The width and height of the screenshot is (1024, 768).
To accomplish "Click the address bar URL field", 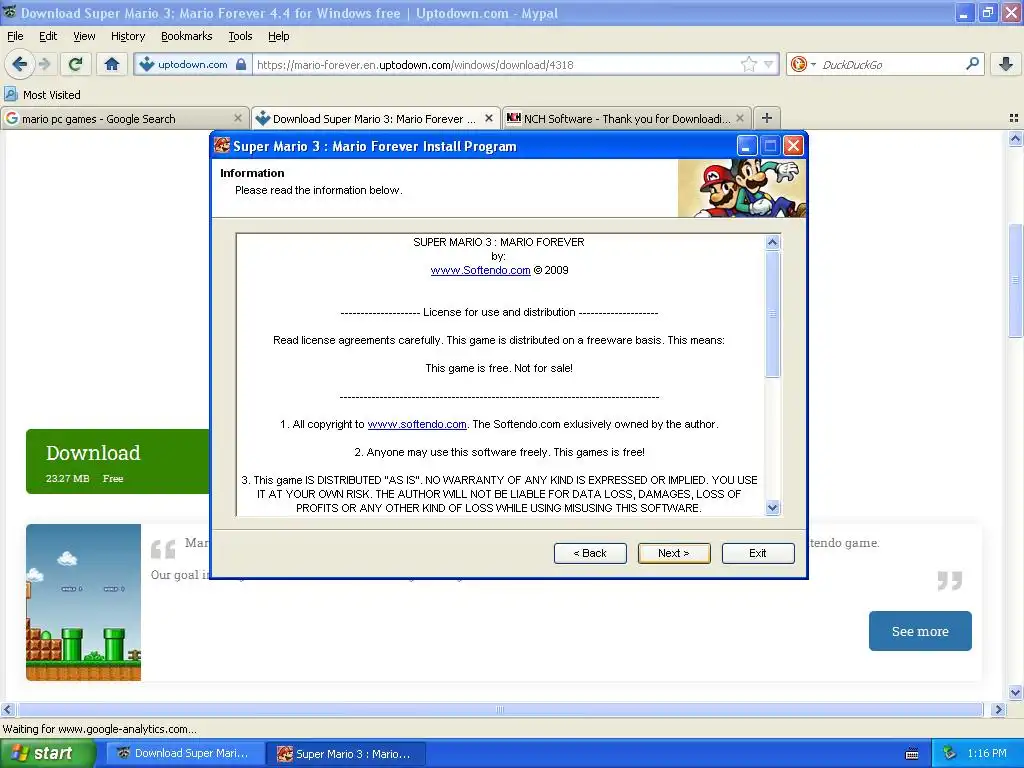I will point(496,65).
